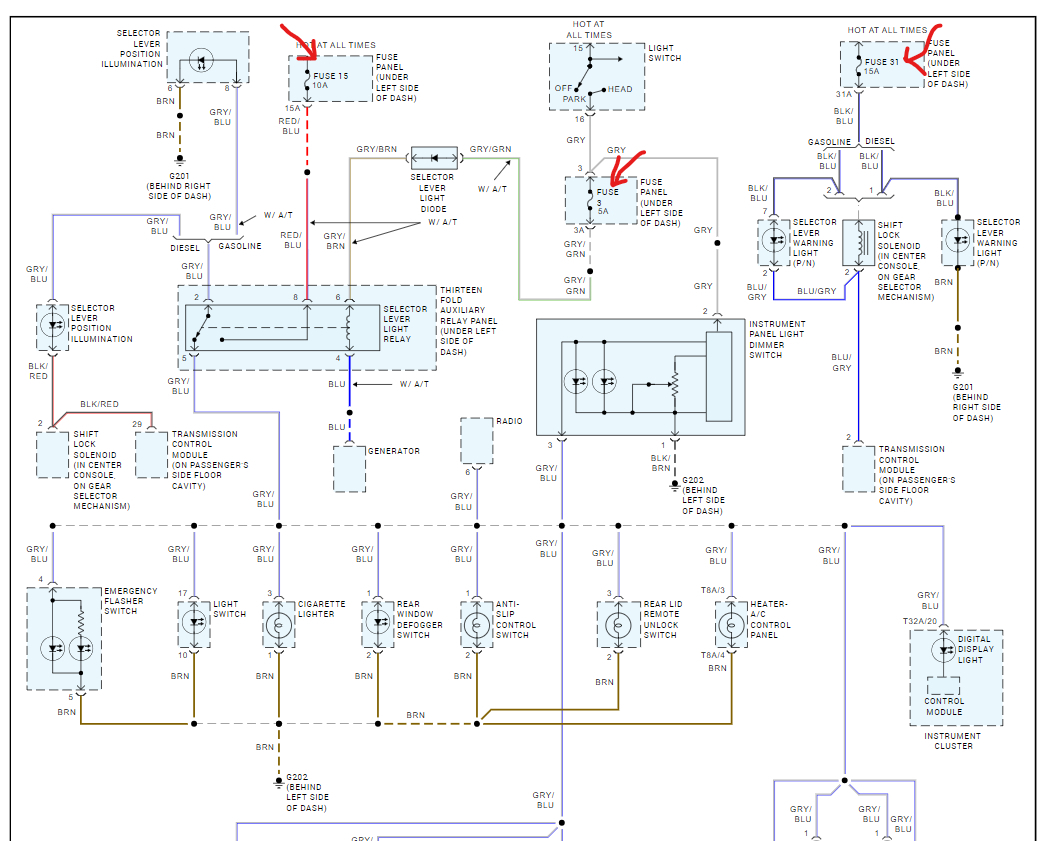Click the relay coil symbol at pin 6
This screenshot has width=1050, height=841.
point(348,328)
